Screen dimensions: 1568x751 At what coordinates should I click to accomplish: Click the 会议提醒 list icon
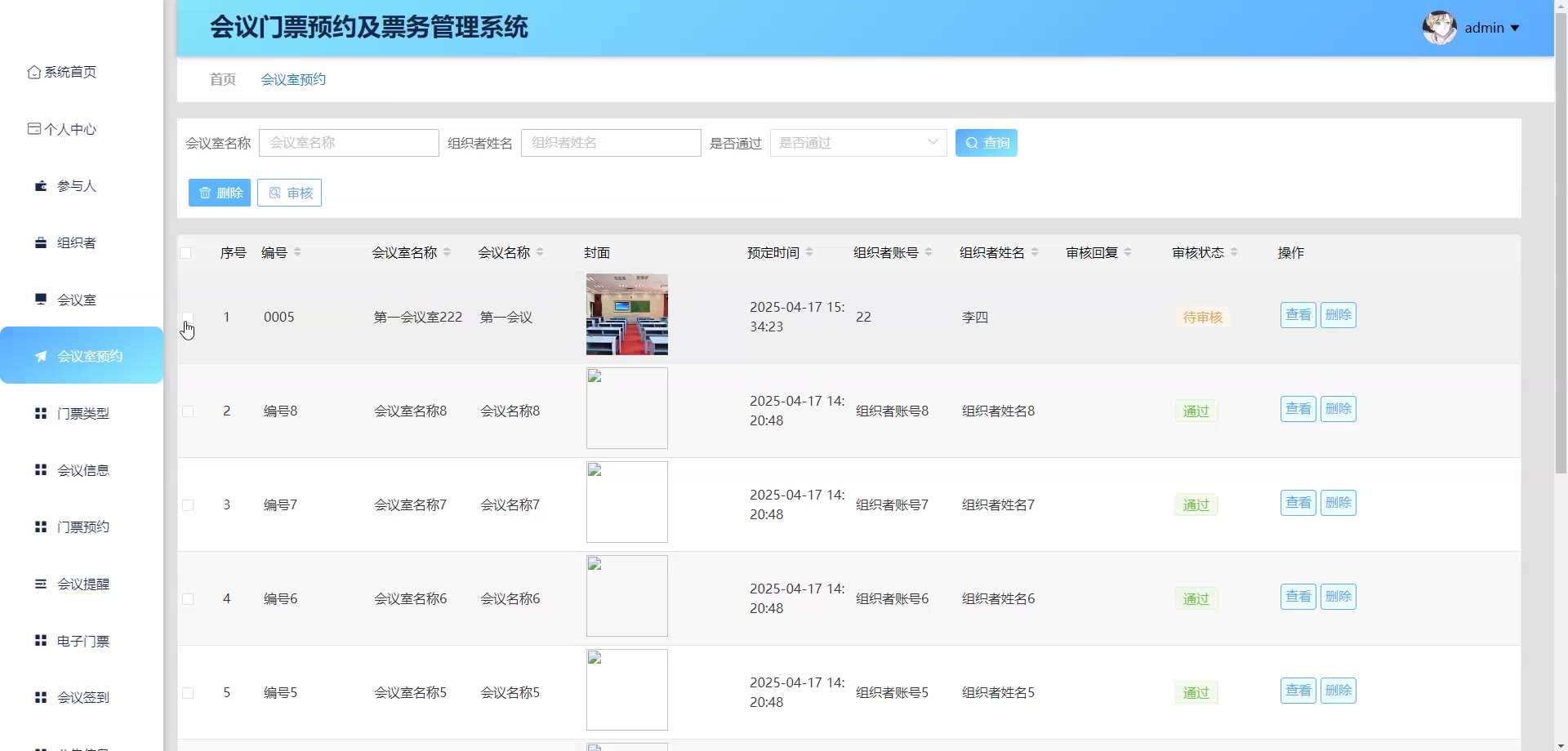pyautogui.click(x=41, y=584)
